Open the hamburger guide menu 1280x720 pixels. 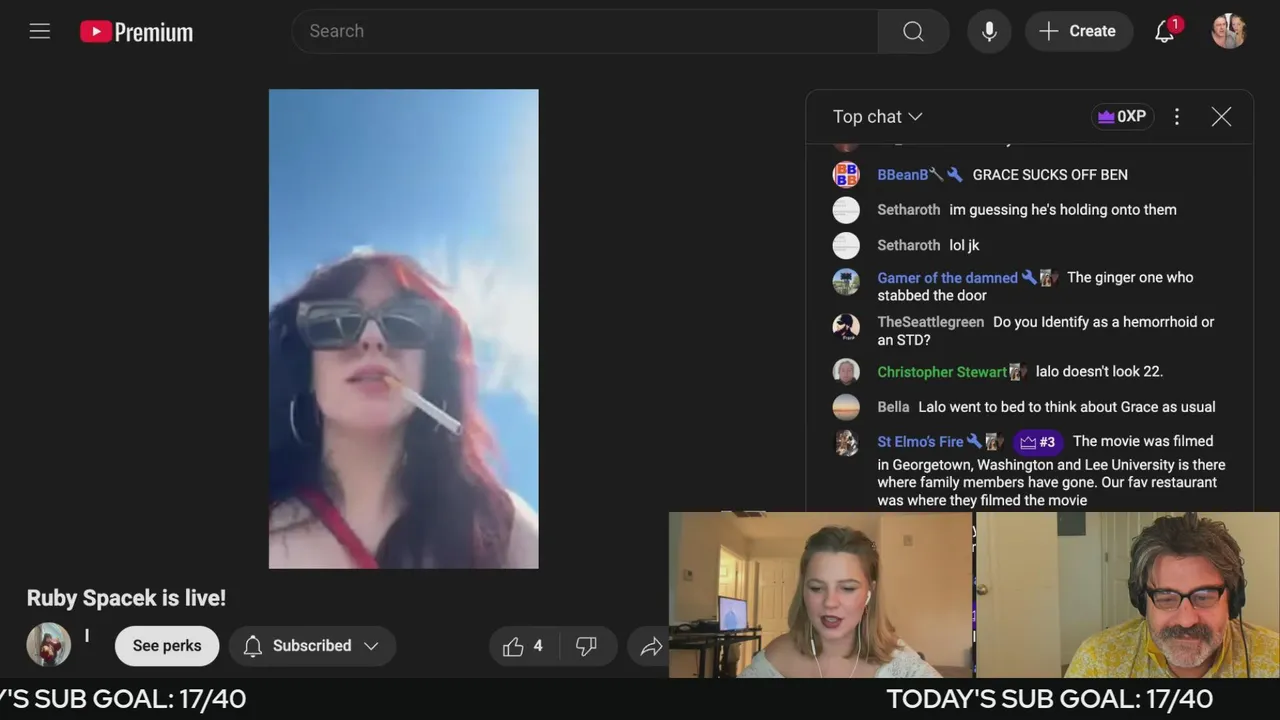point(40,31)
